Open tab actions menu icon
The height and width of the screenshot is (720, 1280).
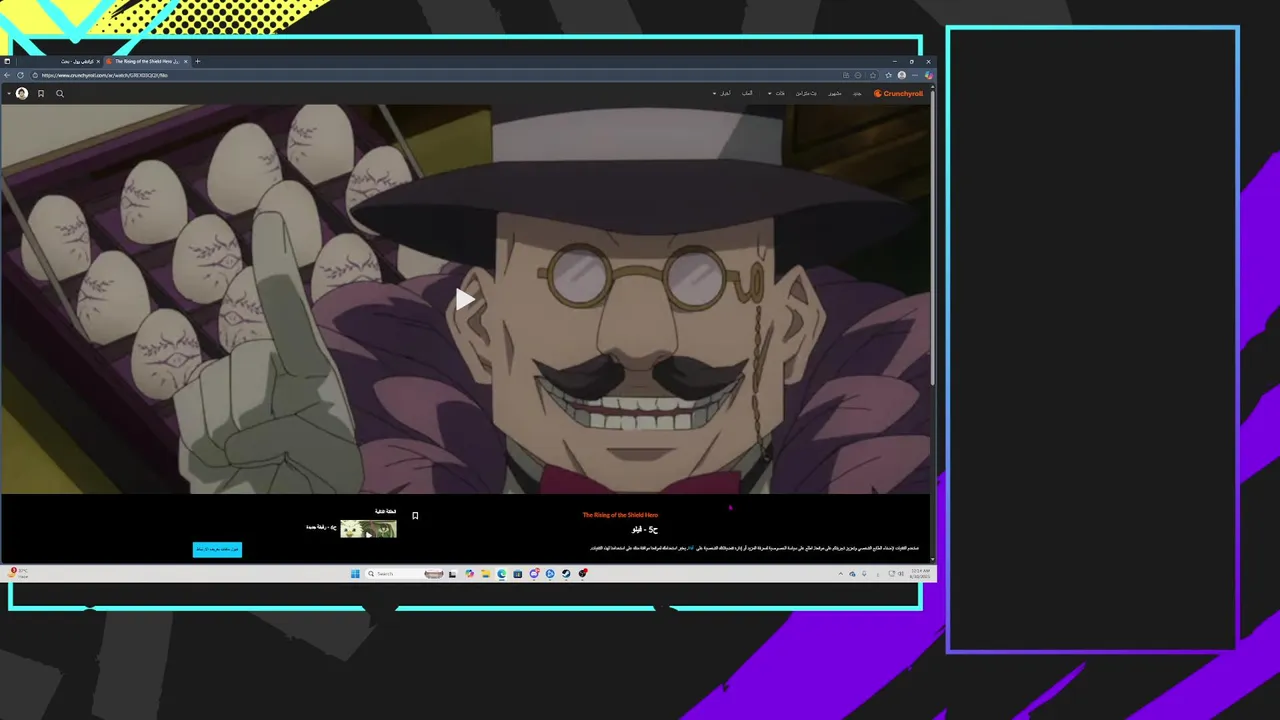tap(7, 61)
